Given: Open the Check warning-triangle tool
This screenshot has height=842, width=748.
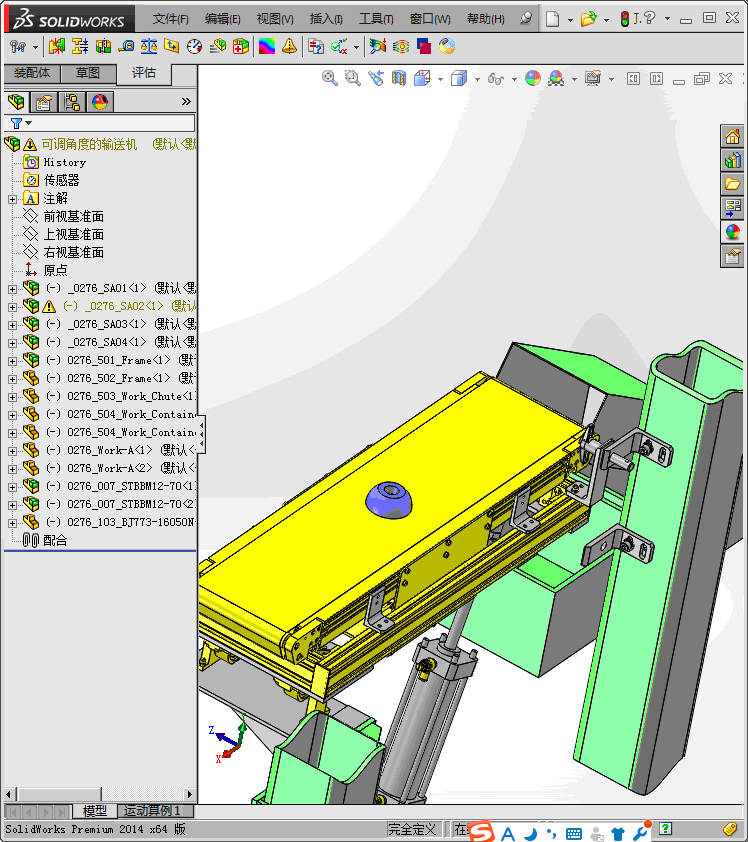Looking at the screenshot, I should pos(289,47).
